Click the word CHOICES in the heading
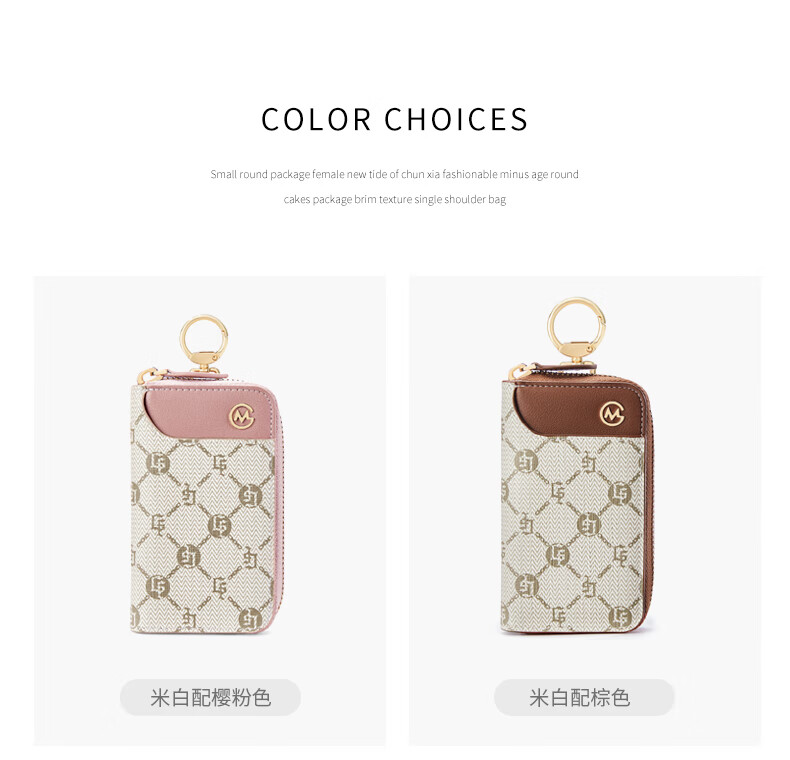This screenshot has width=790, height=760. (x=456, y=119)
